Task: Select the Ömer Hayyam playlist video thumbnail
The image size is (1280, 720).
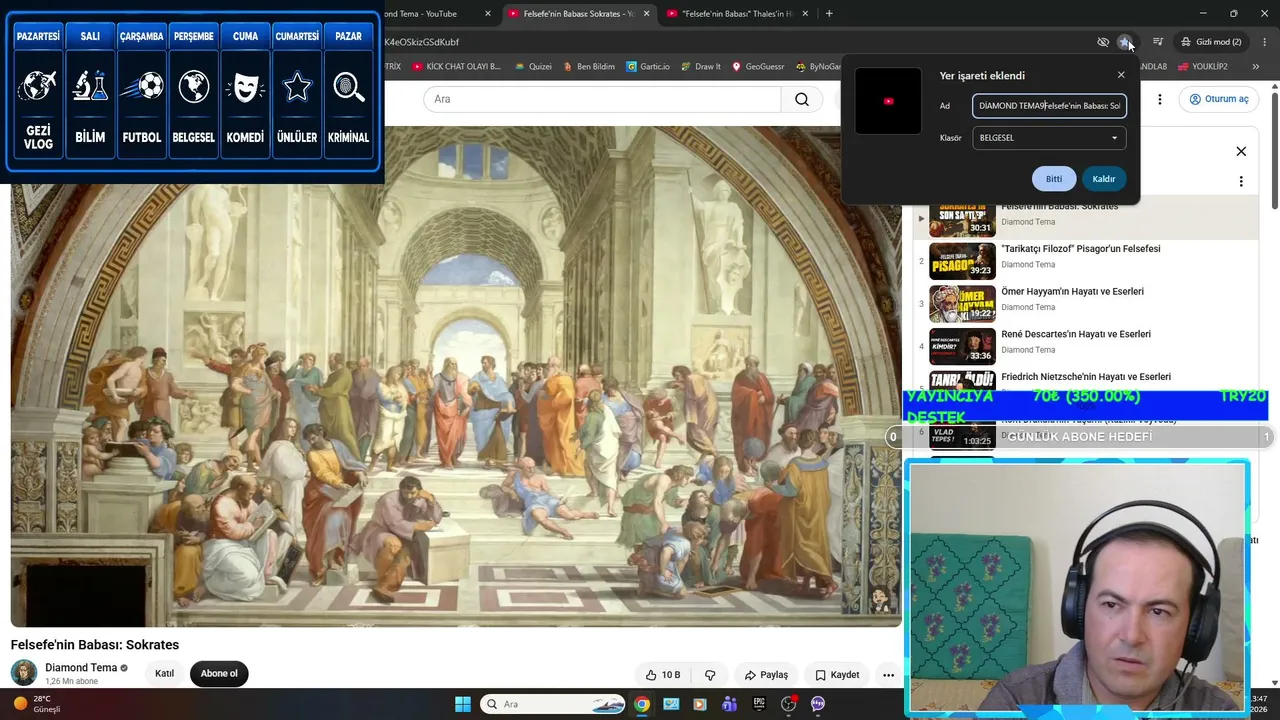Action: click(x=962, y=304)
